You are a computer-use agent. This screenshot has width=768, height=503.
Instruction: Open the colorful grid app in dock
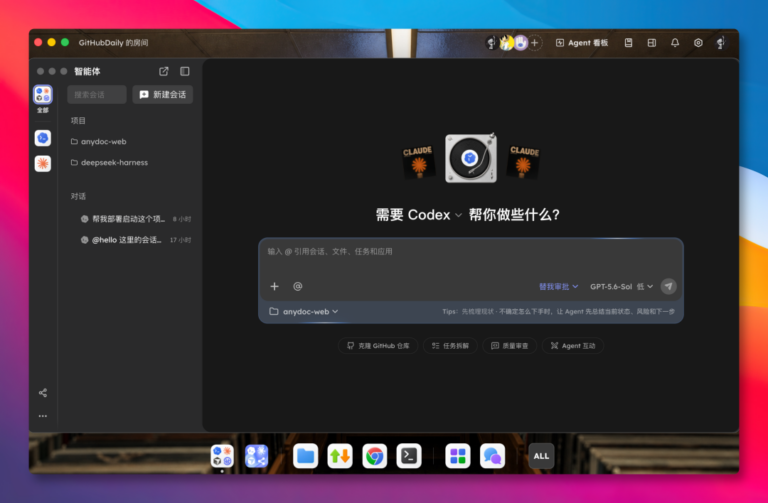coord(458,456)
